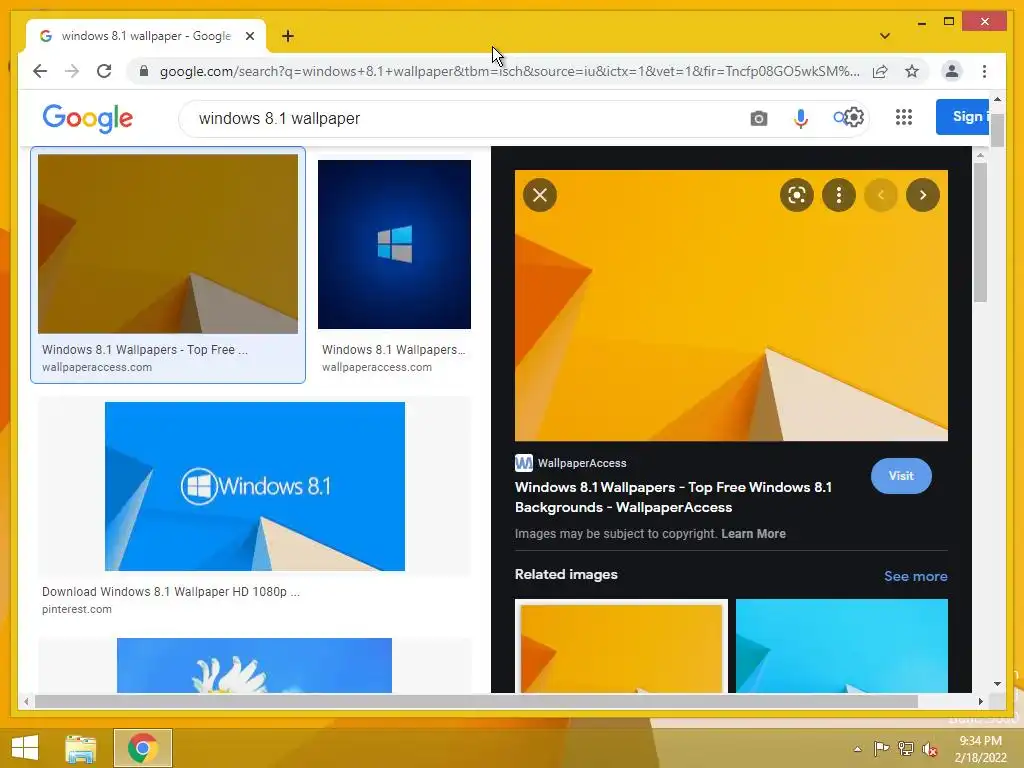Go to Google home via logo

click(88, 118)
